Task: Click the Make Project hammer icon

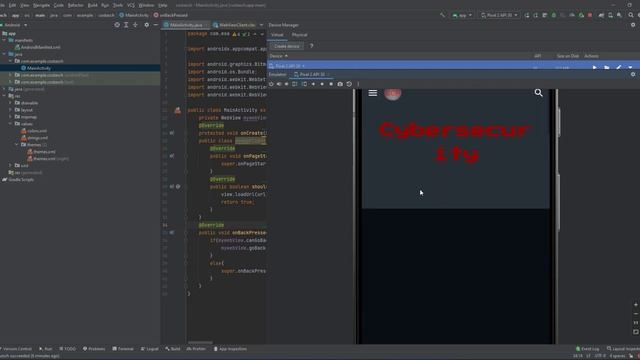Action: pyautogui.click(x=442, y=15)
